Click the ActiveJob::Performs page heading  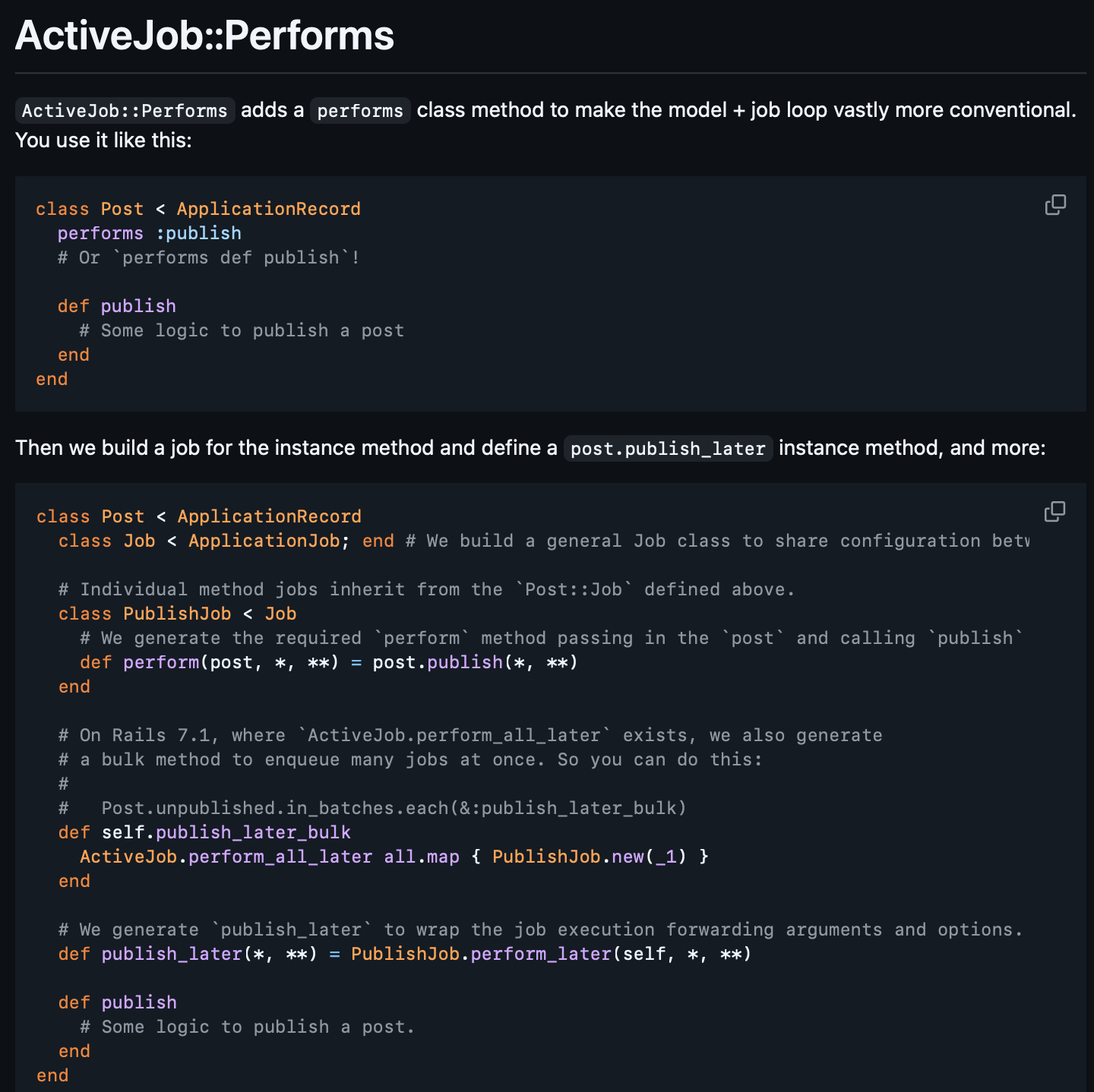(x=204, y=35)
